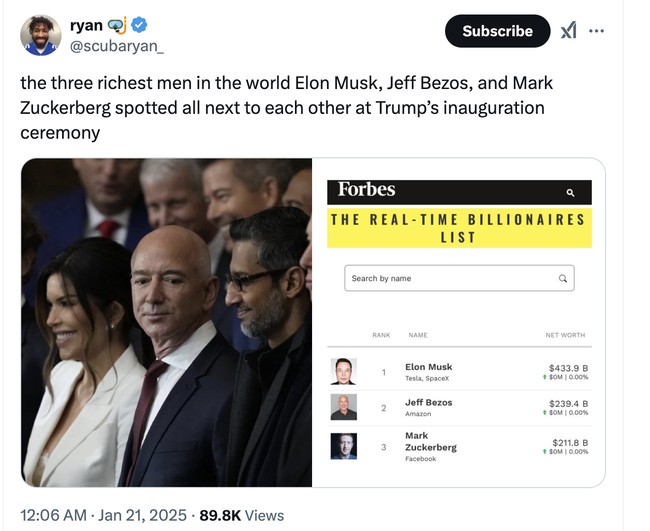The height and width of the screenshot is (531, 650).
Task: Click the NET WORTH column header
Action: click(x=565, y=335)
